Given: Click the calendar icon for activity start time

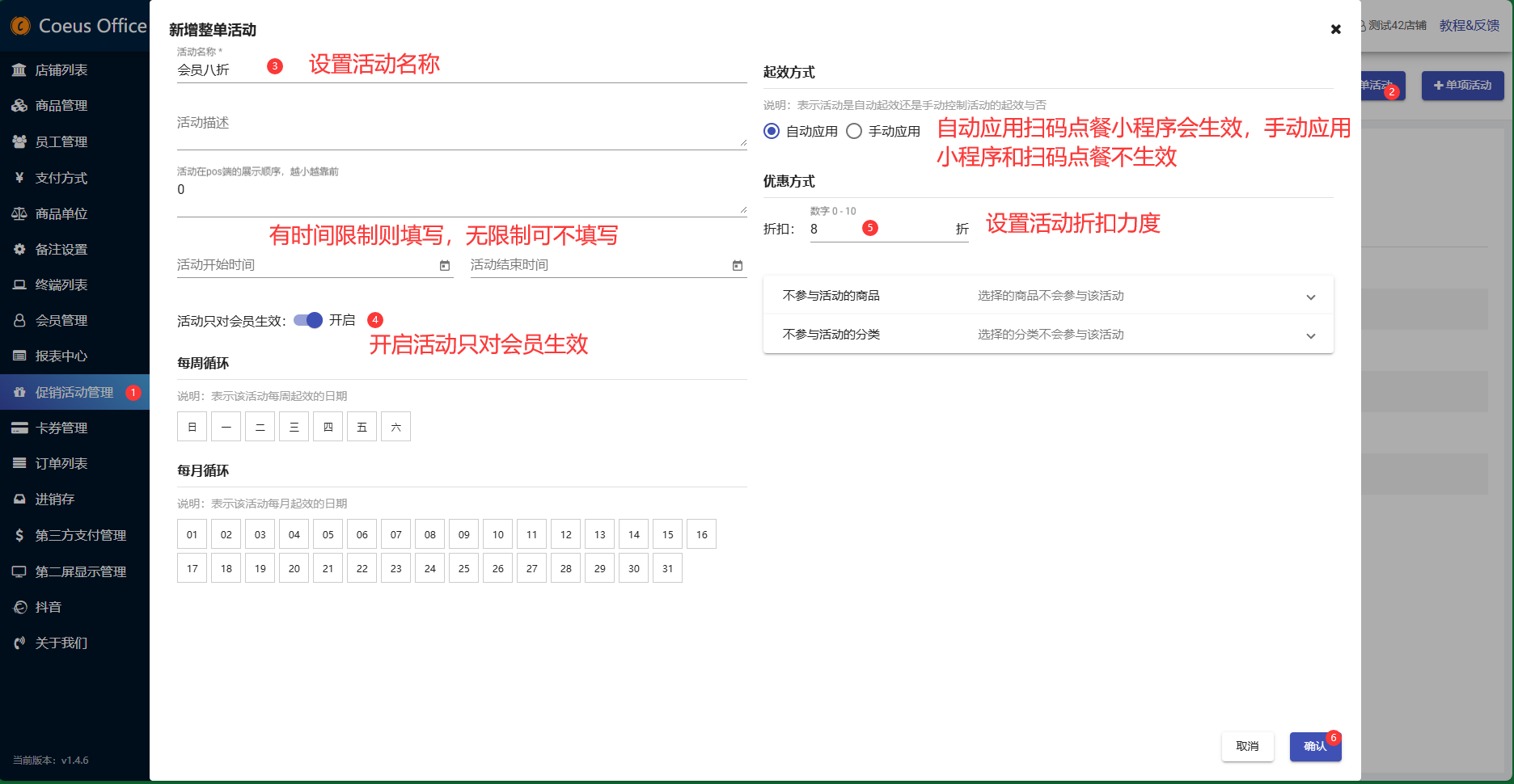Looking at the screenshot, I should (444, 266).
